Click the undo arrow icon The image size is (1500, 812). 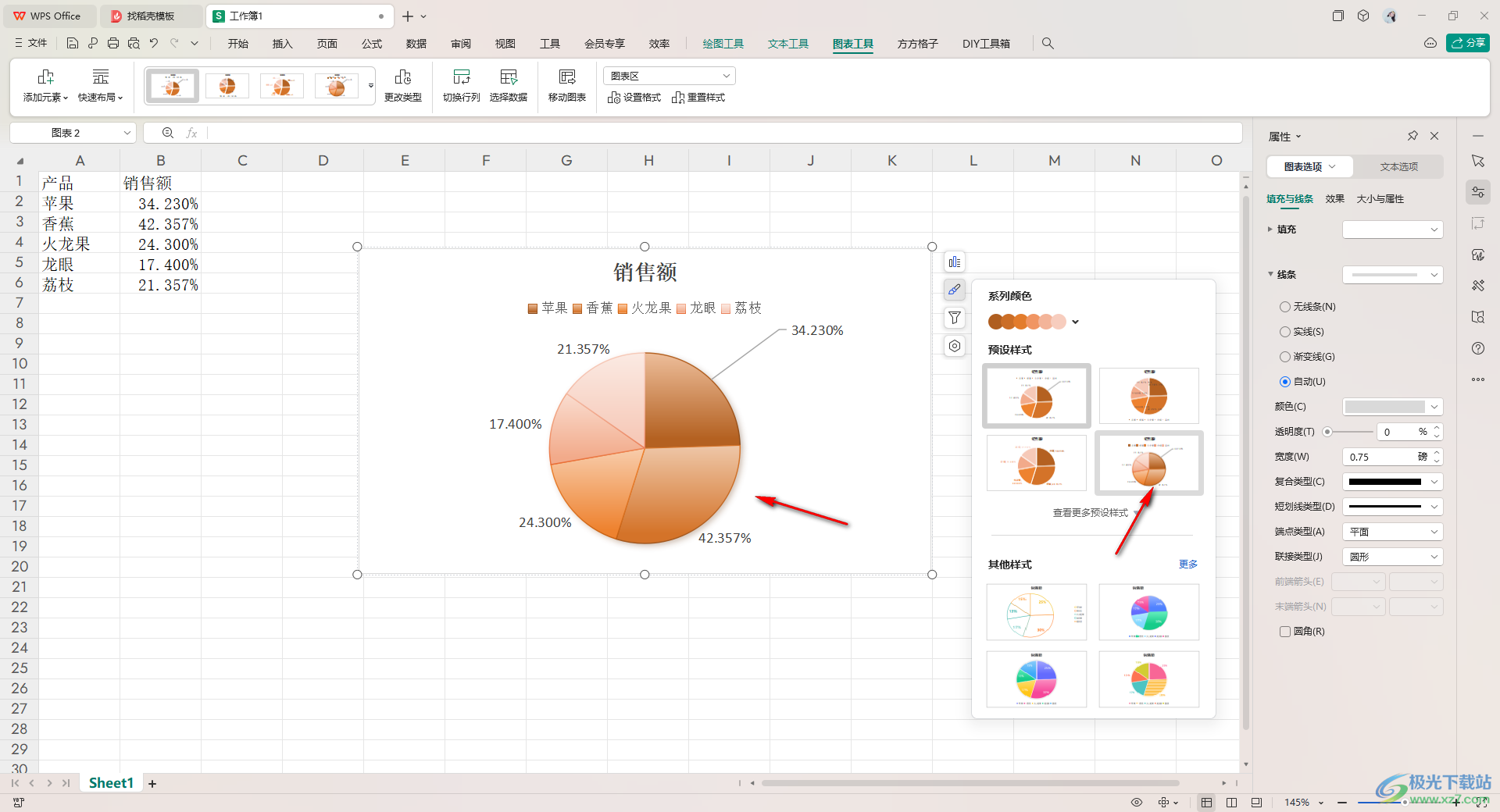(154, 44)
